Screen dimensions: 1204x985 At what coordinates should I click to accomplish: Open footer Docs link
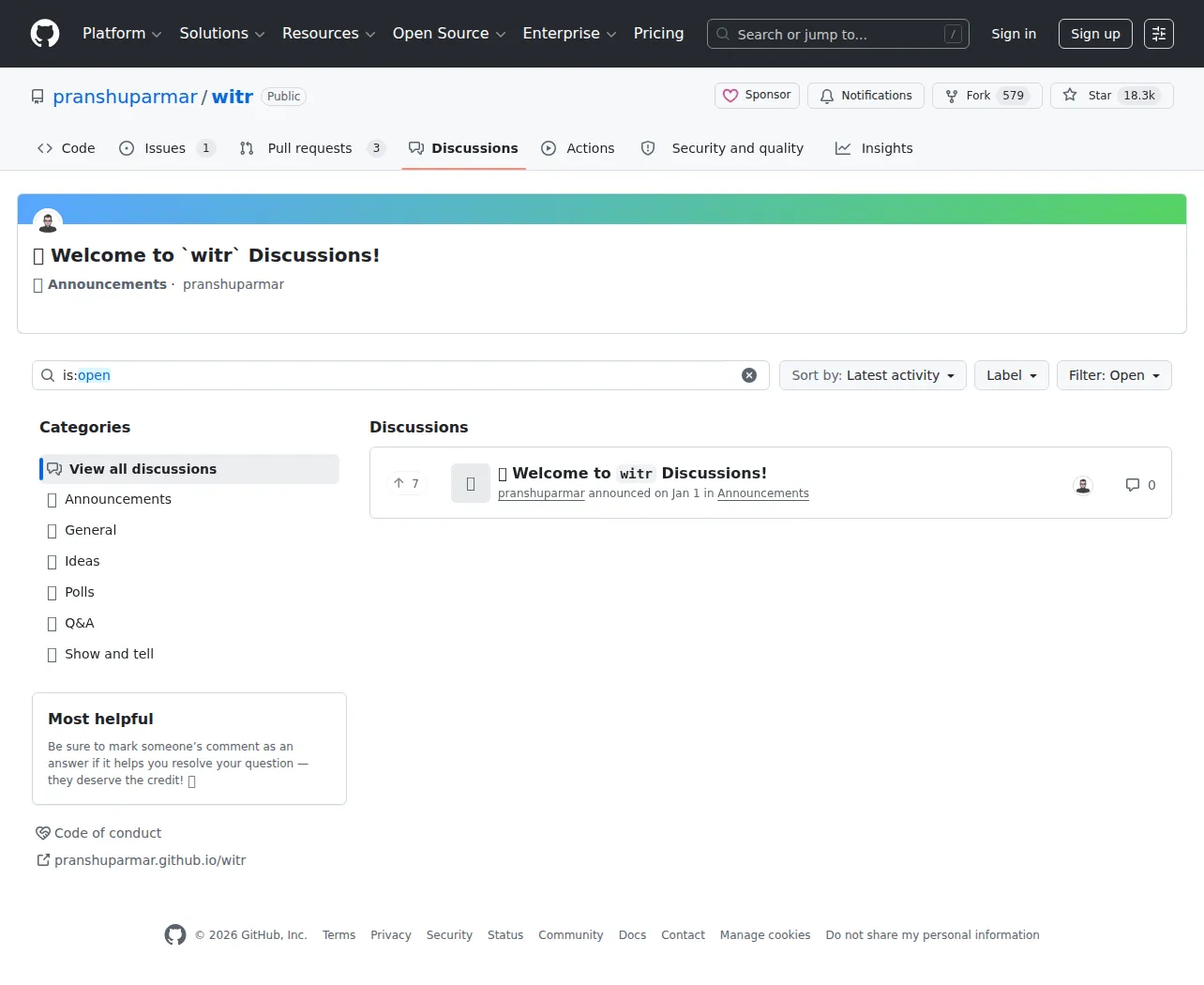(632, 935)
